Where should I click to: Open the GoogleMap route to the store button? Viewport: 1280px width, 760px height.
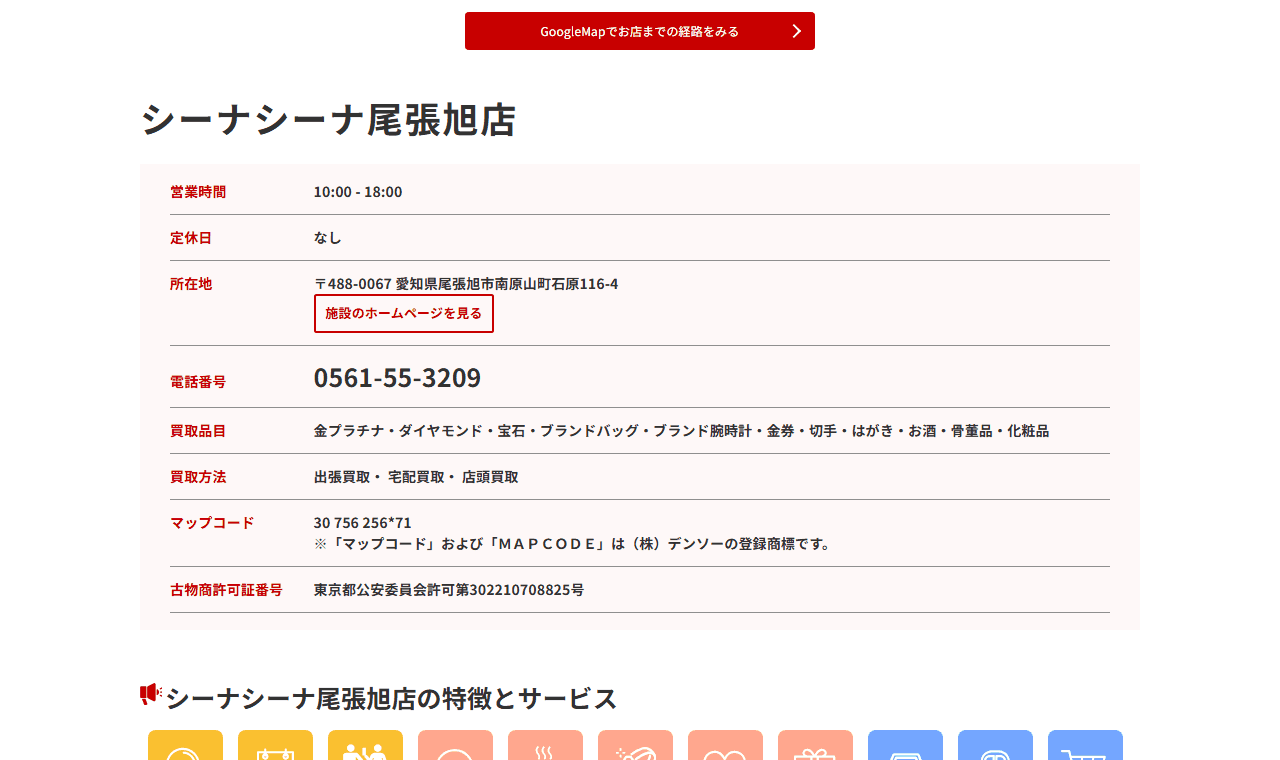point(640,31)
